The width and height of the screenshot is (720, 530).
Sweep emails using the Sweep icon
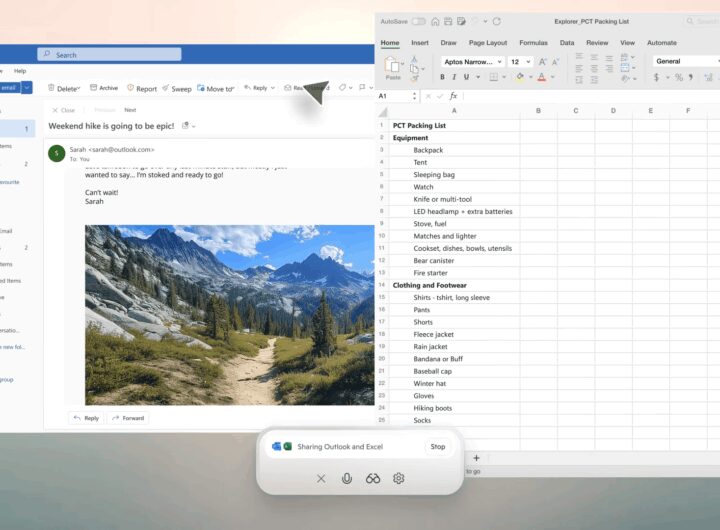click(x=176, y=88)
